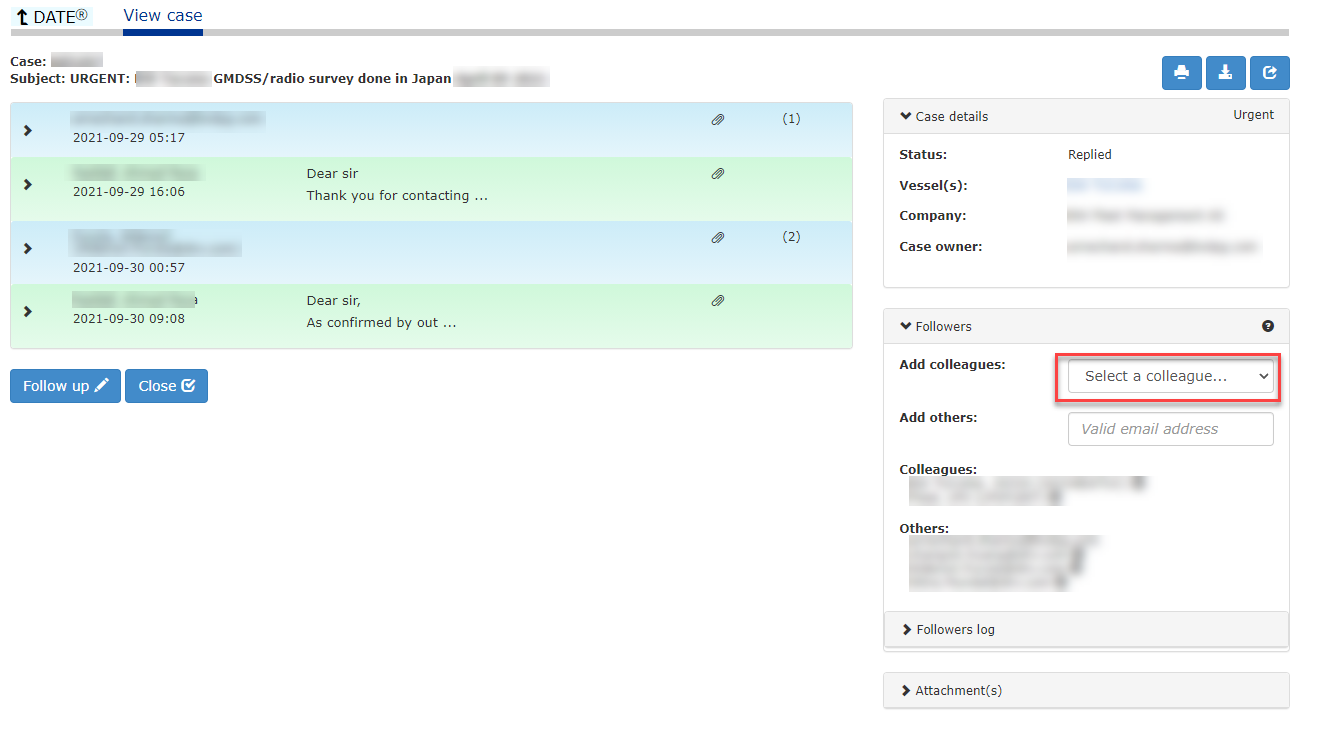1317x744 pixels.
Task: Click paperclip on 2021-09-29 16:06 message
Action: click(717, 174)
